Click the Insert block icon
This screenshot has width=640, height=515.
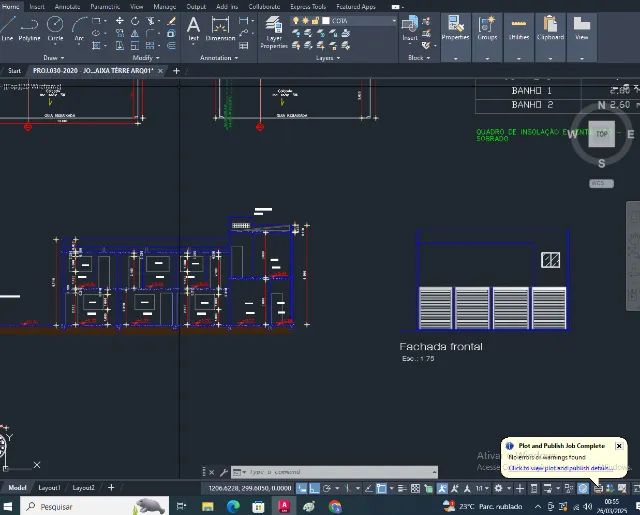(x=410, y=27)
